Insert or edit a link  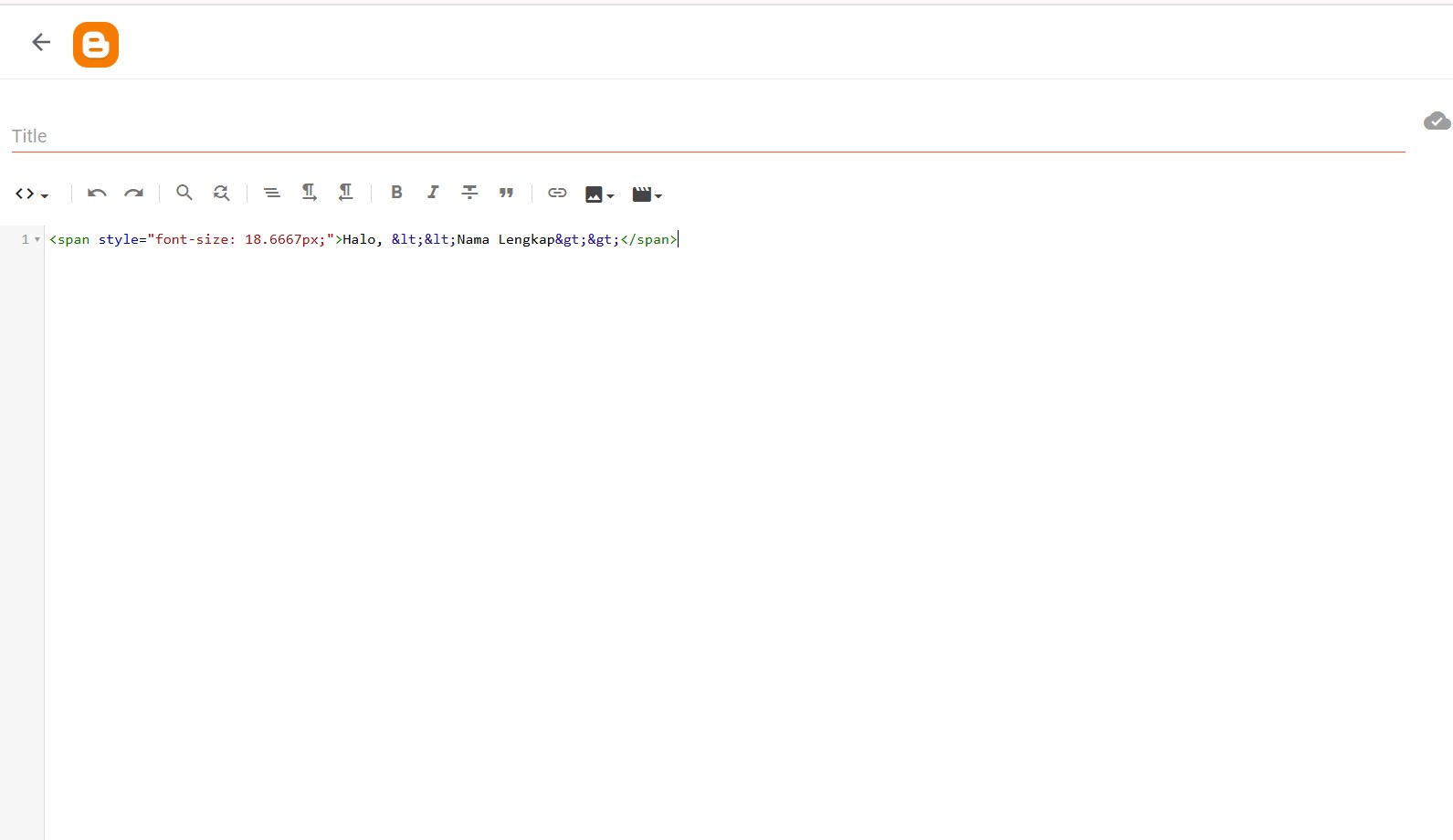pyautogui.click(x=557, y=193)
